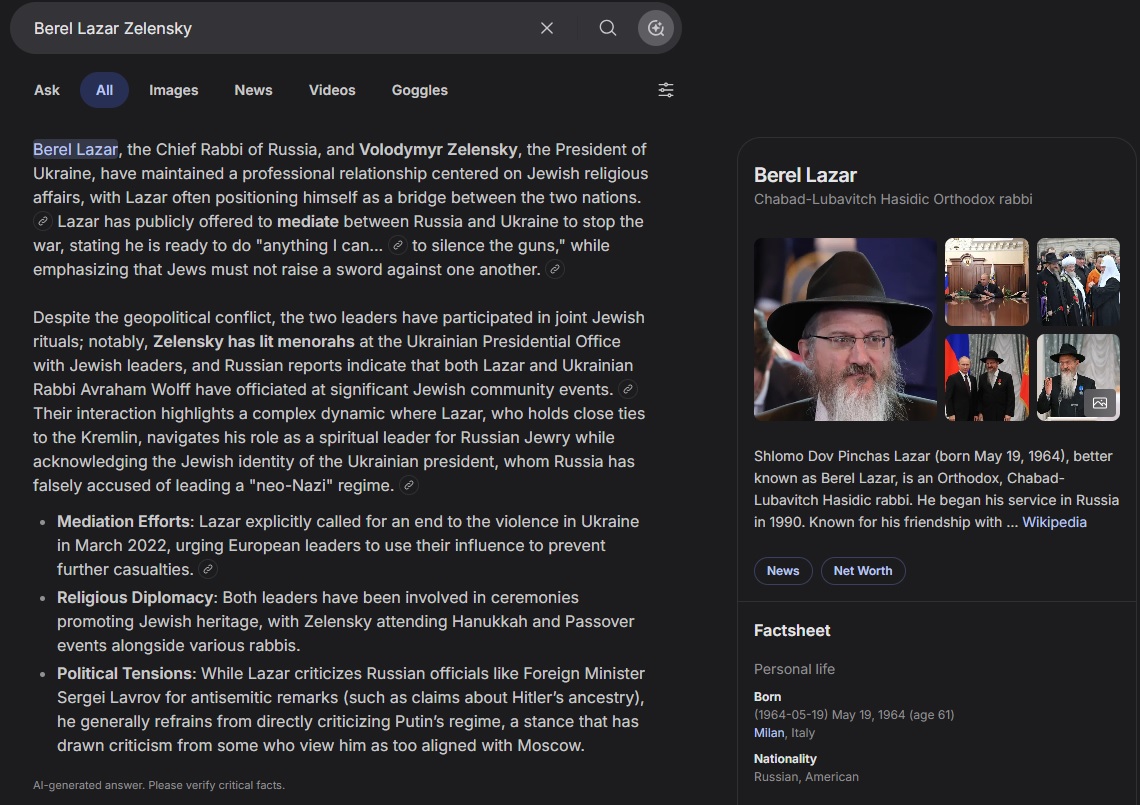Open thumbnail of two men before flags
Image resolution: width=1140 pixels, height=805 pixels.
[x=987, y=377]
